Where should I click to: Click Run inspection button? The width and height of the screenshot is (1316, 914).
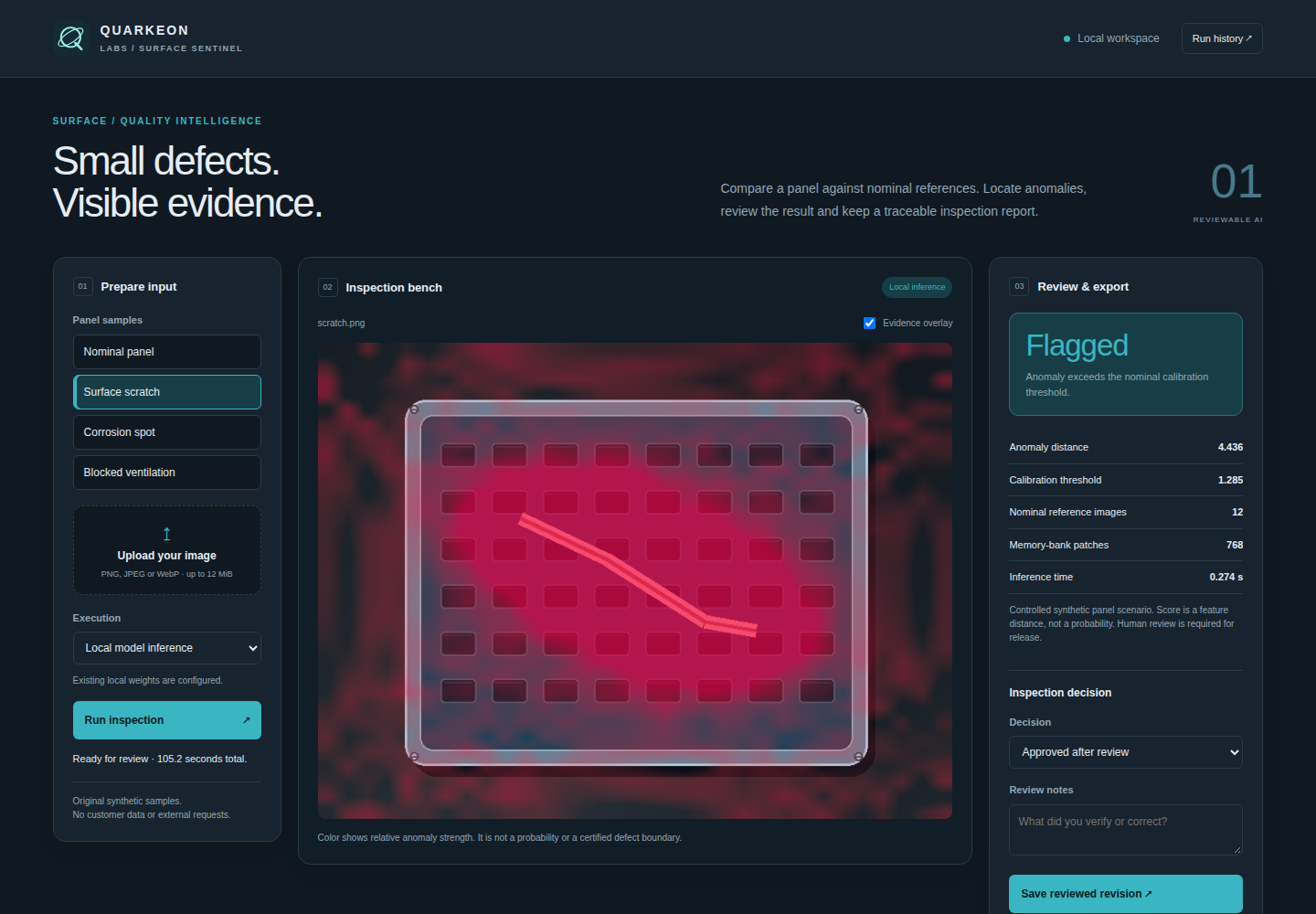167,720
